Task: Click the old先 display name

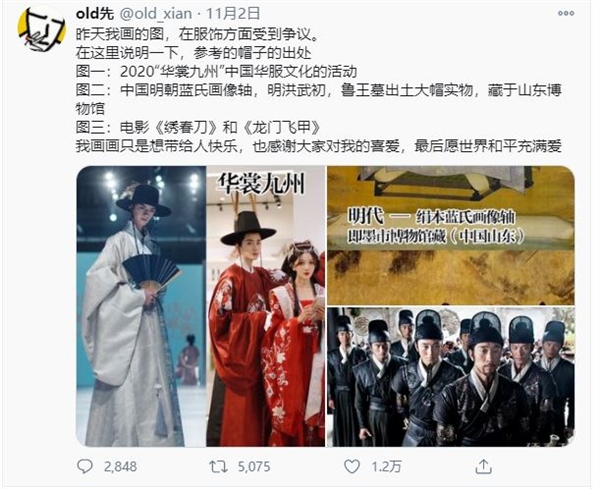Action: pyautogui.click(x=95, y=14)
